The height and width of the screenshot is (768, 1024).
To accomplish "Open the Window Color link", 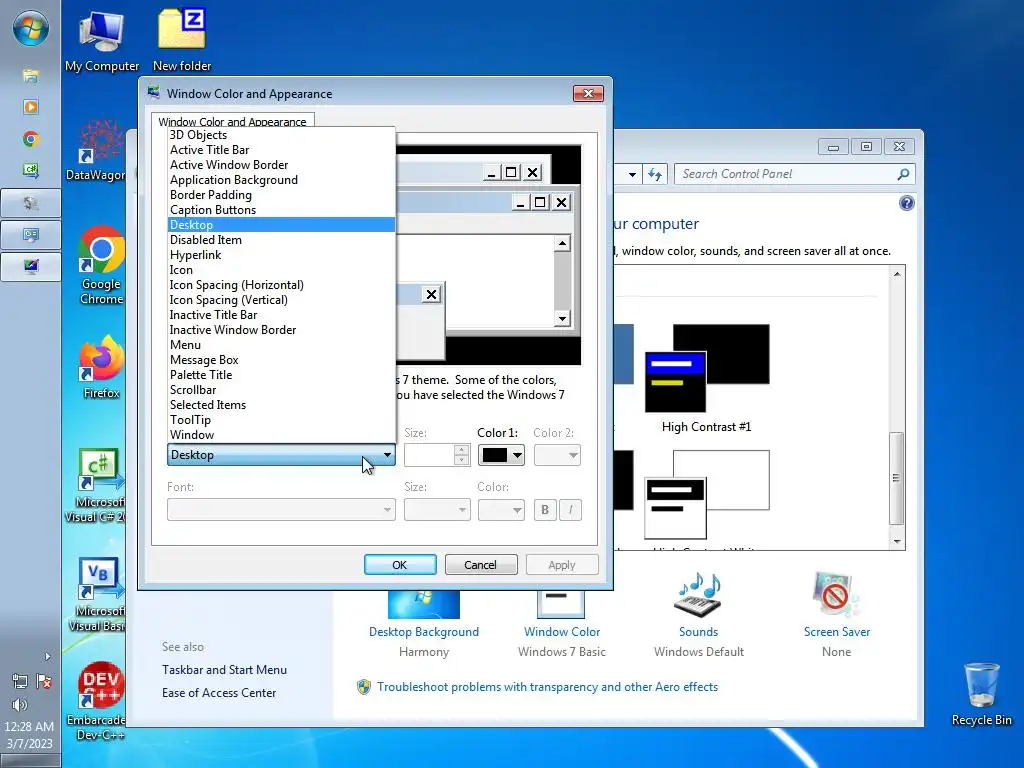I will click(562, 632).
